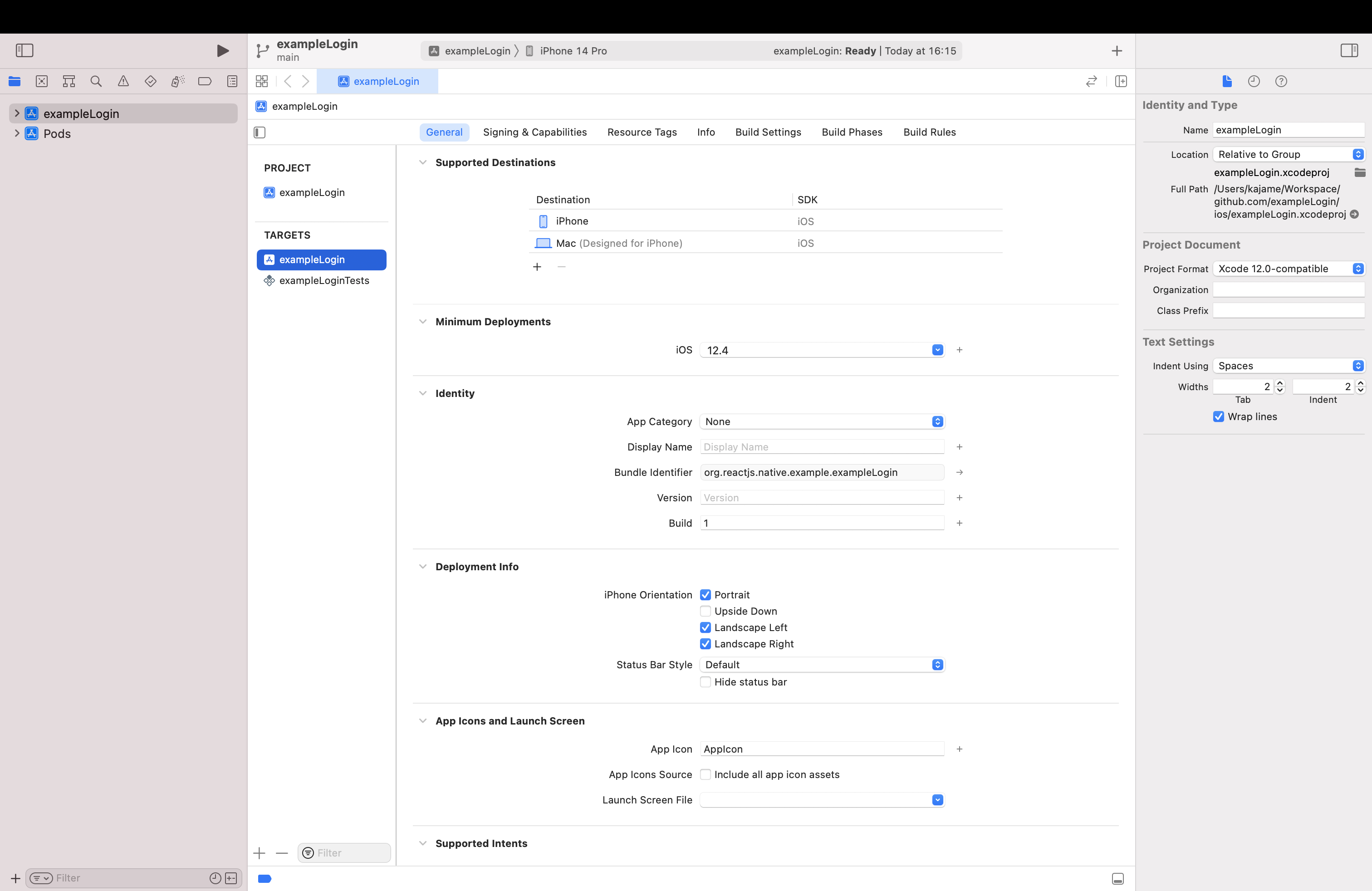The image size is (1372, 891).
Task: Switch to the Signing & Capabilities tab
Action: pos(534,131)
